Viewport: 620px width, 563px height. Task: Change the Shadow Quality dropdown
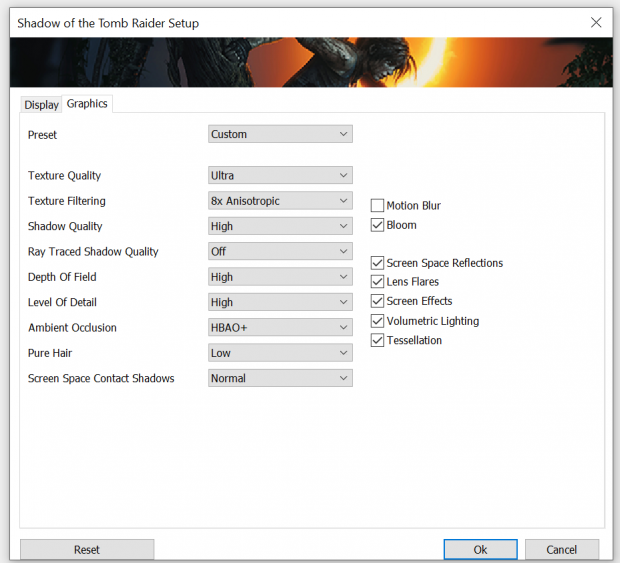[280, 226]
